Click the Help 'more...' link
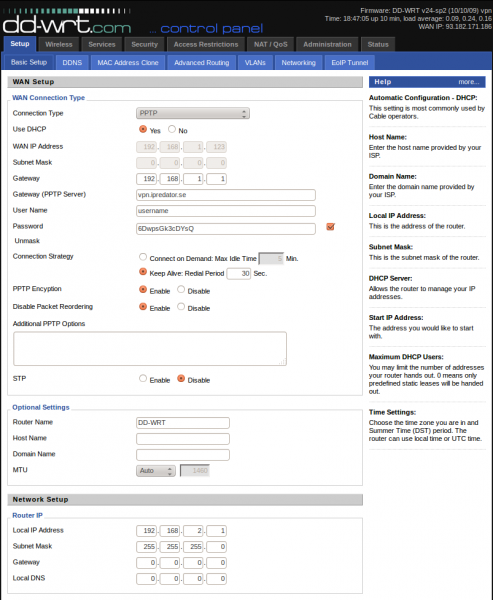This screenshot has width=493, height=600. click(469, 82)
